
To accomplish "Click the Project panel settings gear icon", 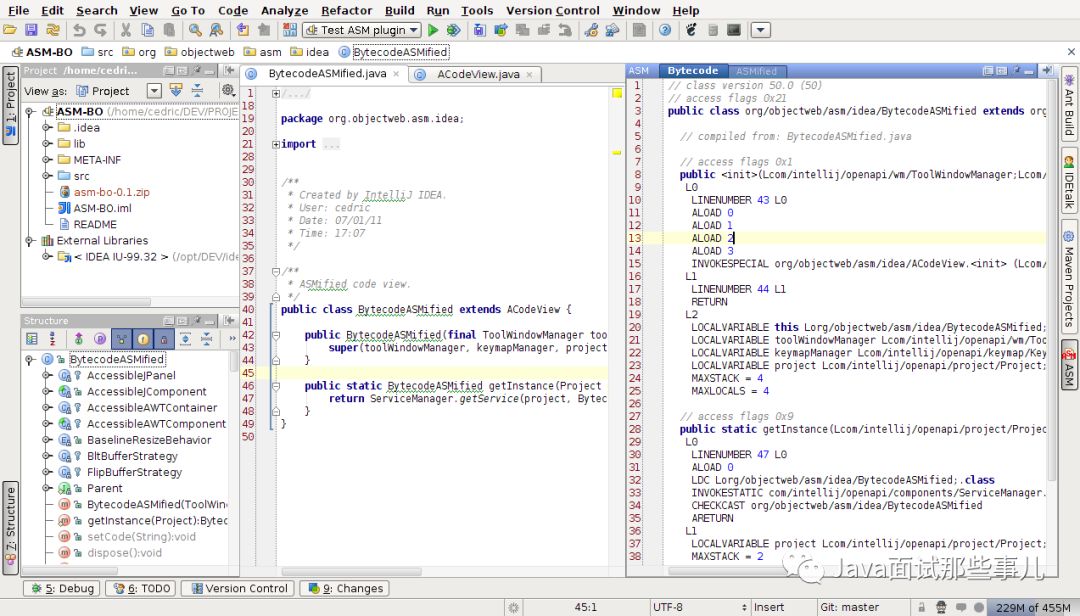I will [228, 90].
